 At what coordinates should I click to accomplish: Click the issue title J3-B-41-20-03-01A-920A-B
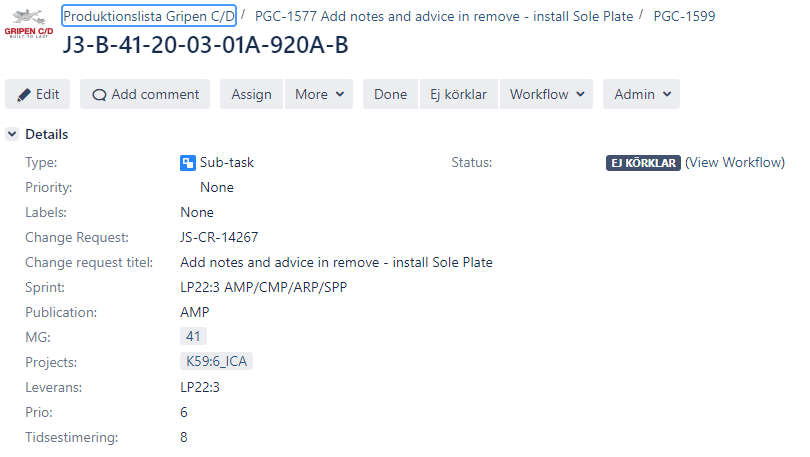pos(206,45)
